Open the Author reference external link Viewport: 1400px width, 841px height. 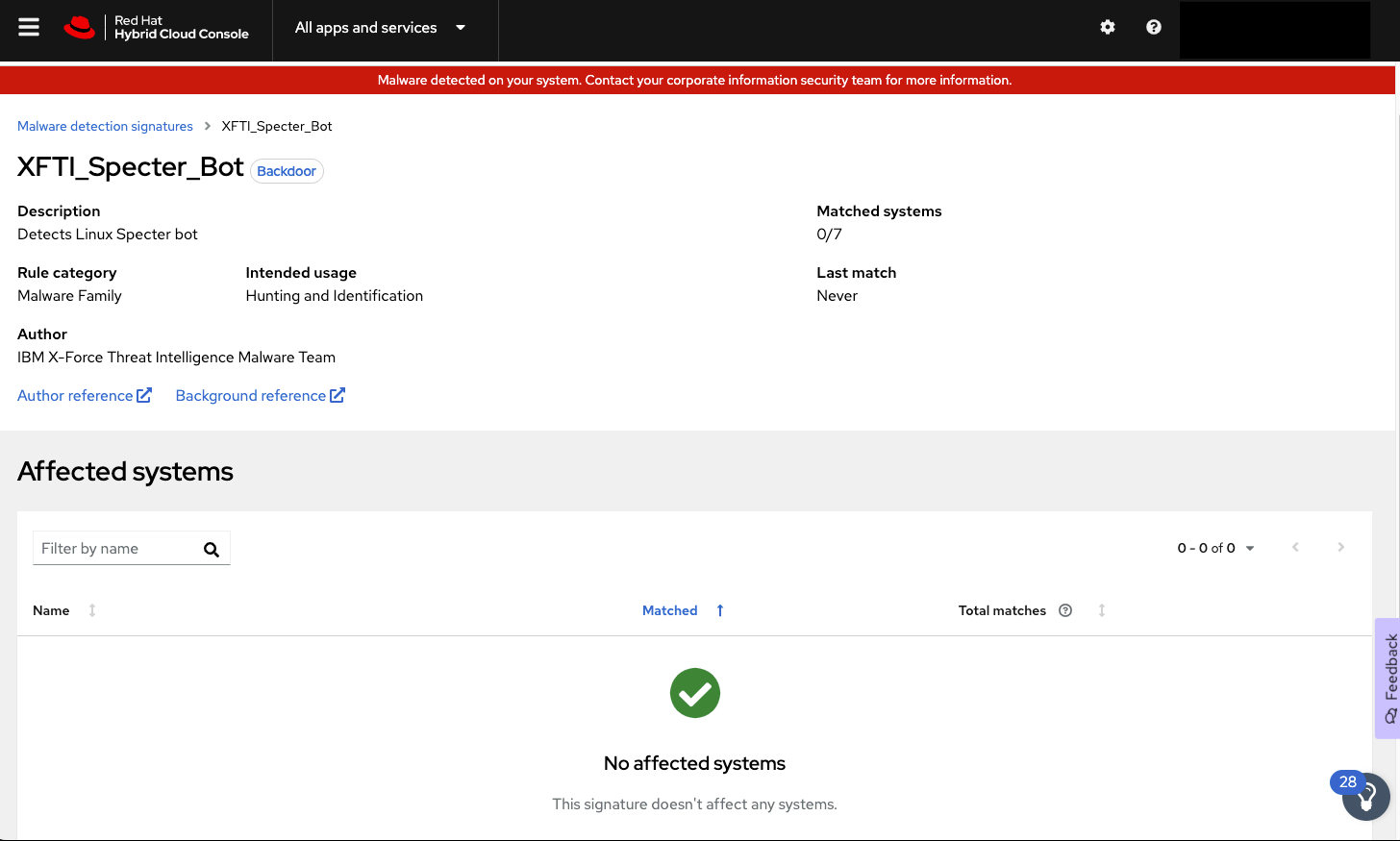click(x=85, y=395)
